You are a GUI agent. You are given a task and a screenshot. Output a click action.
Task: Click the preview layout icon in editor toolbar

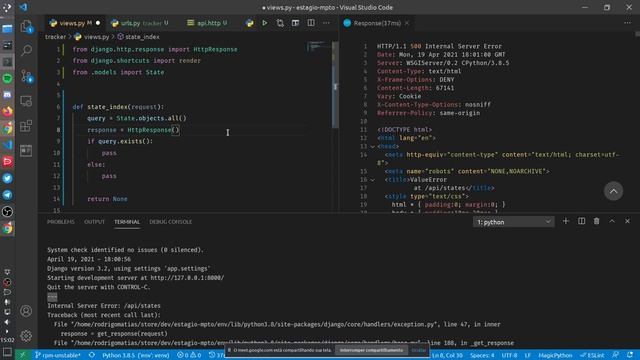[x=295, y=23]
